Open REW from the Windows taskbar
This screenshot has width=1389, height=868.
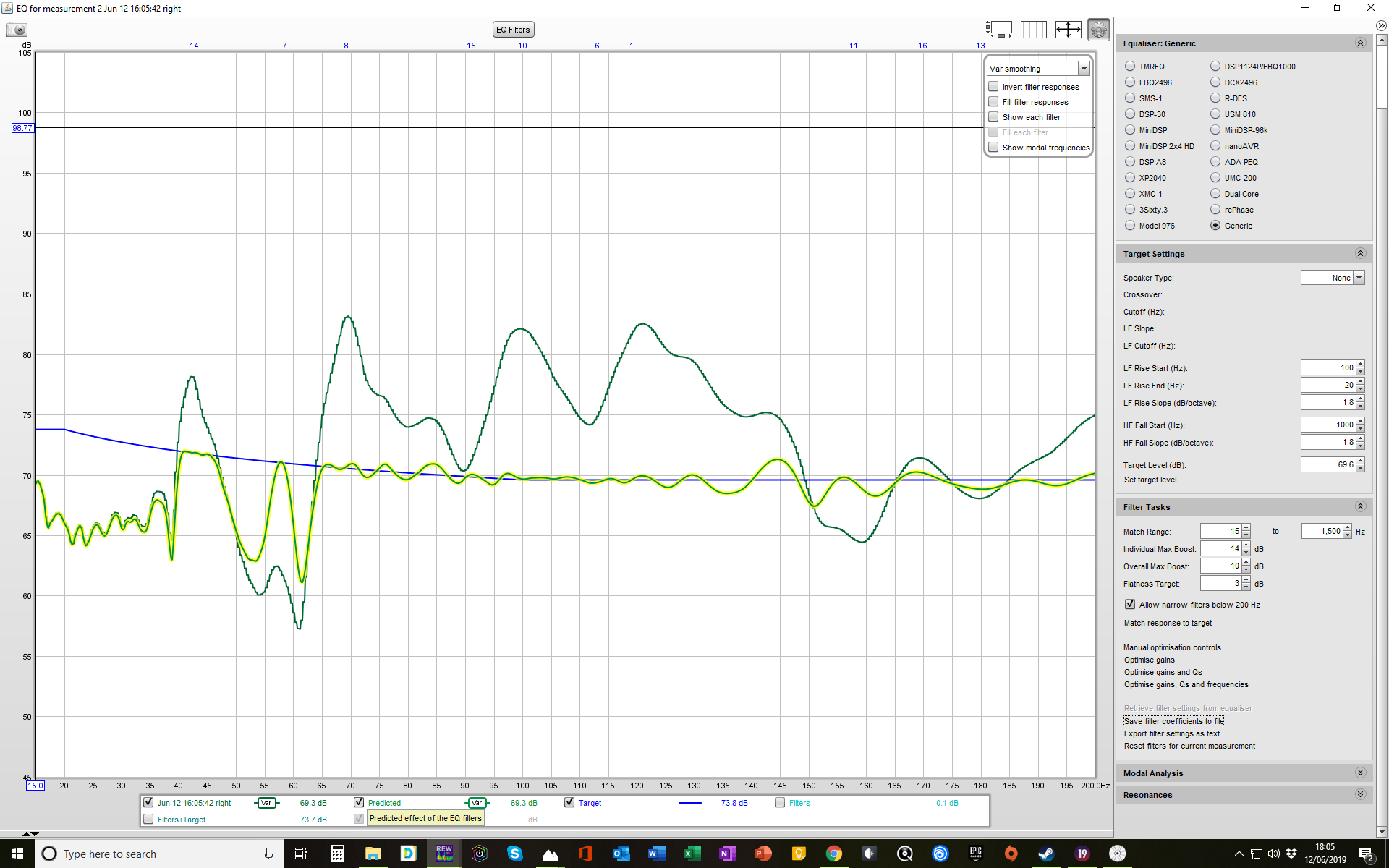(444, 854)
